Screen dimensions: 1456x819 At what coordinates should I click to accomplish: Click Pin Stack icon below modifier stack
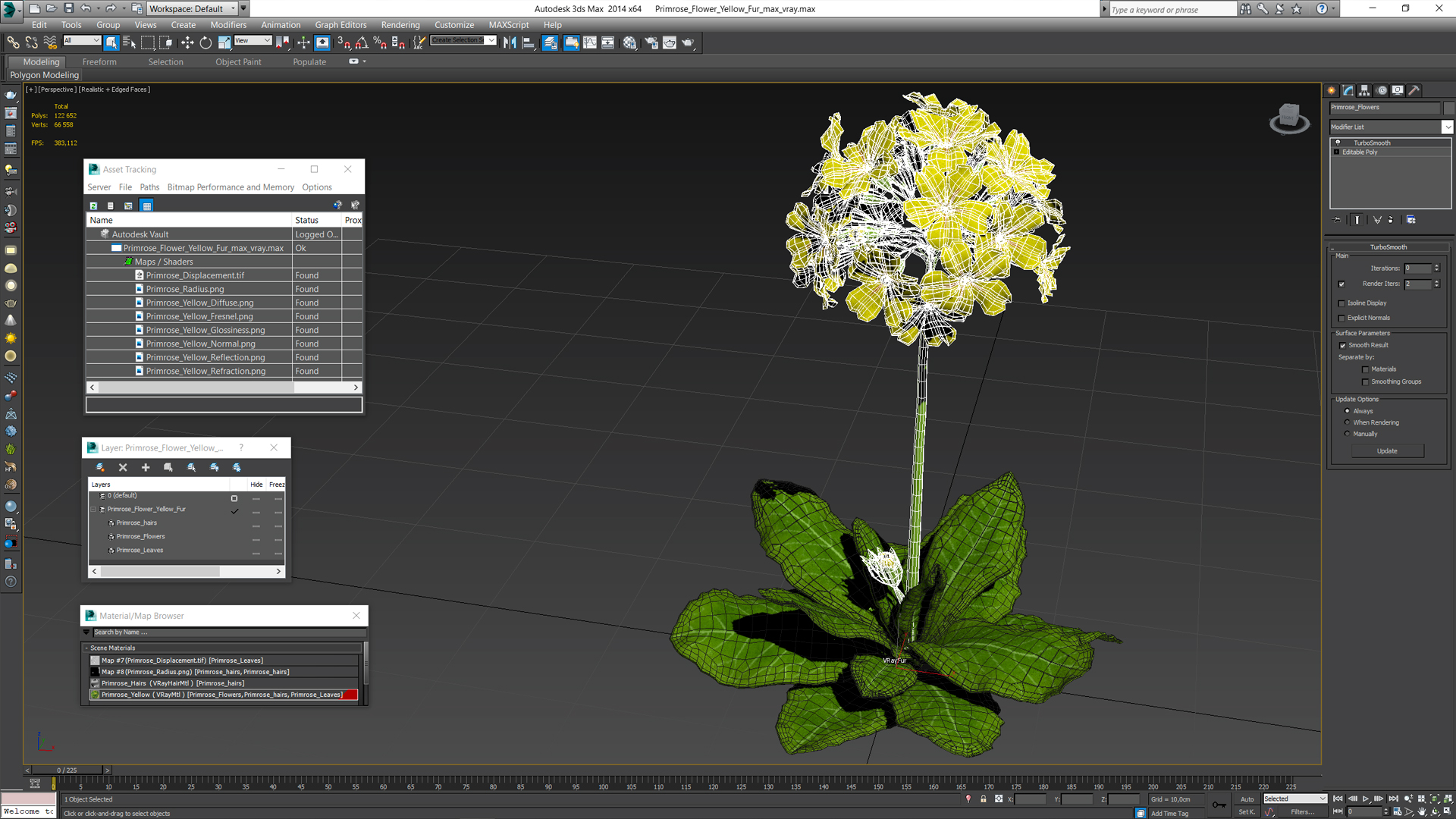click(1338, 220)
